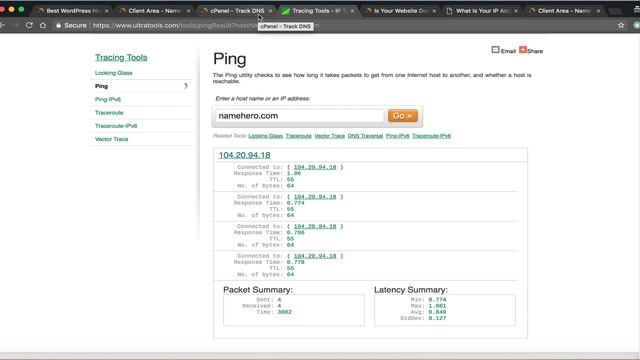Screen dimensions: 640x360
Task: Click the arrow beside Ping sidebar item
Action: 186,86
